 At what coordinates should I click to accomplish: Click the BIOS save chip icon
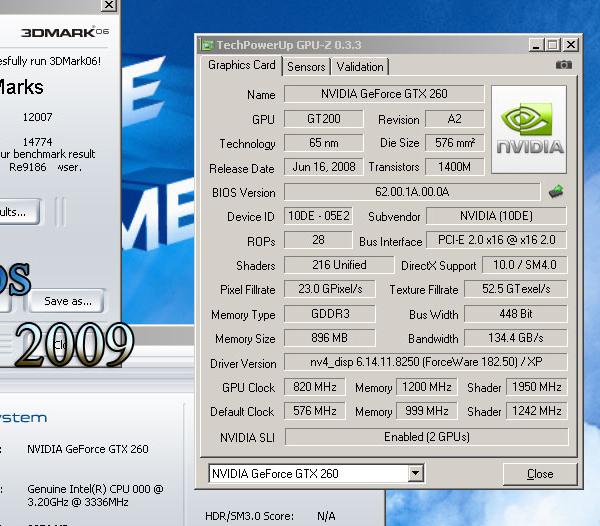pos(556,191)
